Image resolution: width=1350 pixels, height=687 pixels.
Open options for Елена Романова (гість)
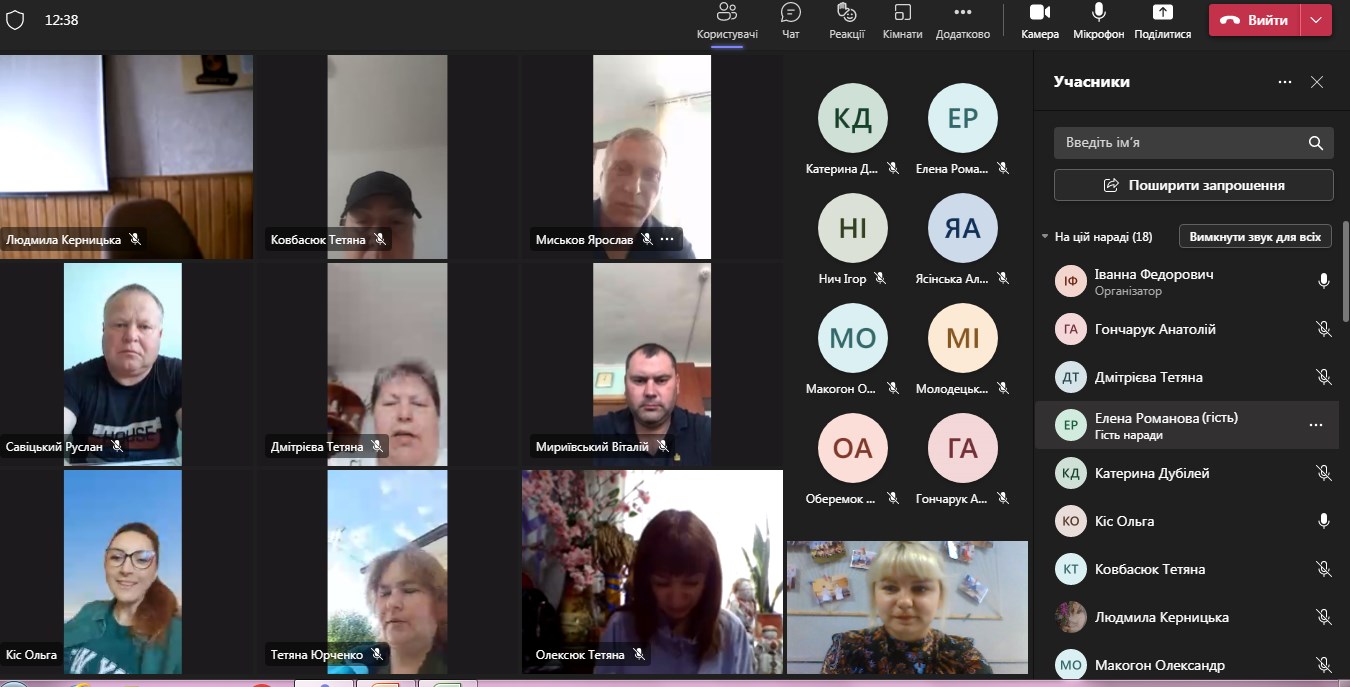click(1316, 425)
